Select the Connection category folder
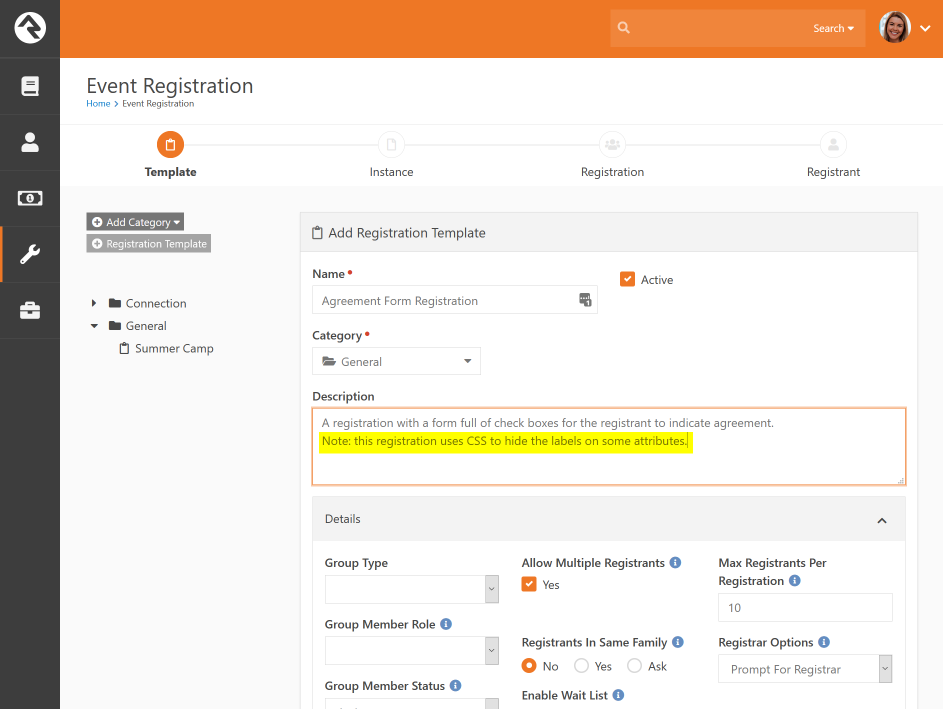This screenshot has height=709, width=943. tap(147, 303)
